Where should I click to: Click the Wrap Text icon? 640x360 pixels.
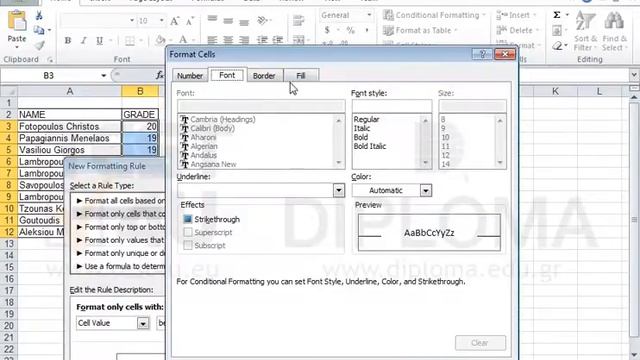point(299,20)
